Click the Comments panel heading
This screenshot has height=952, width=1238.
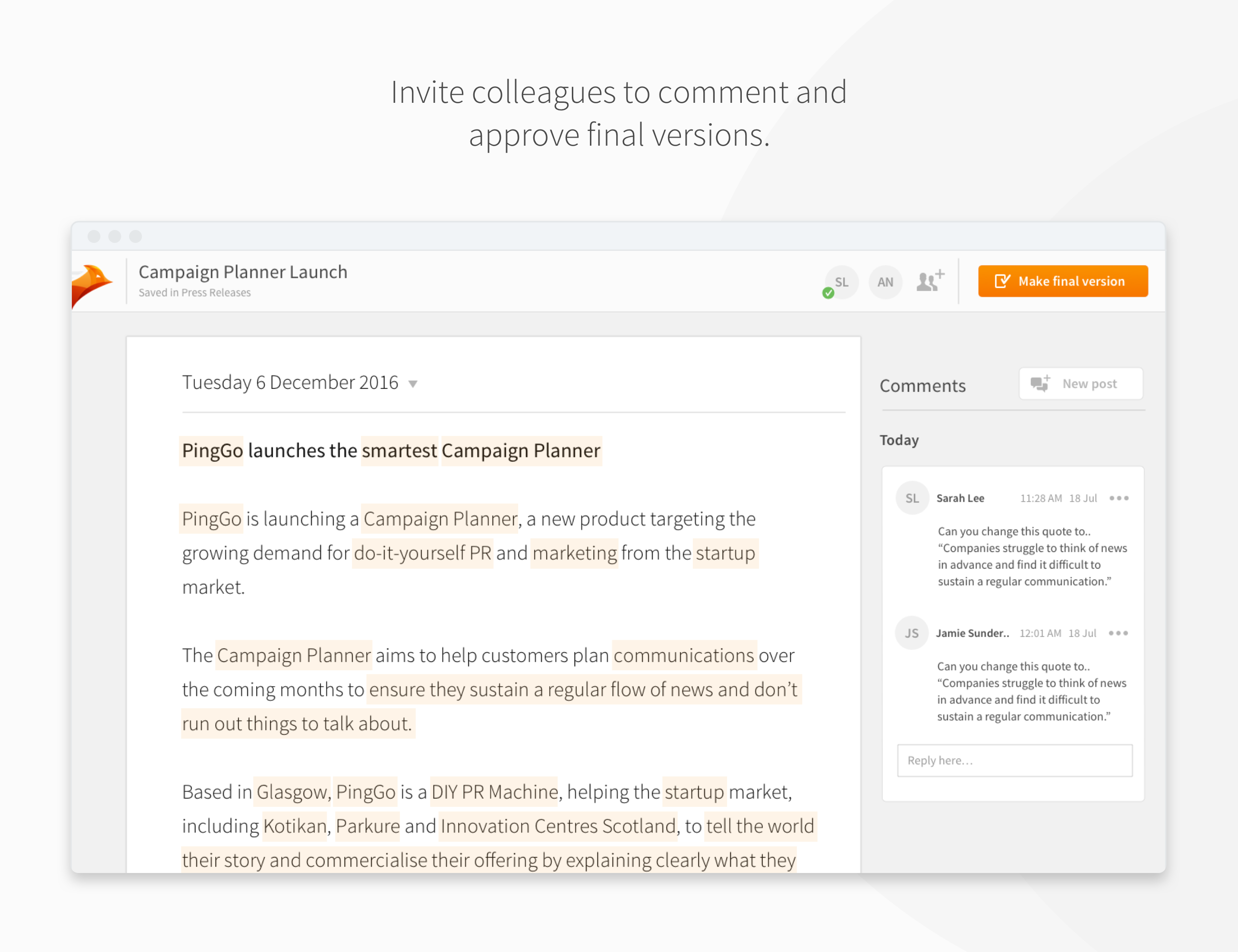[x=922, y=386]
